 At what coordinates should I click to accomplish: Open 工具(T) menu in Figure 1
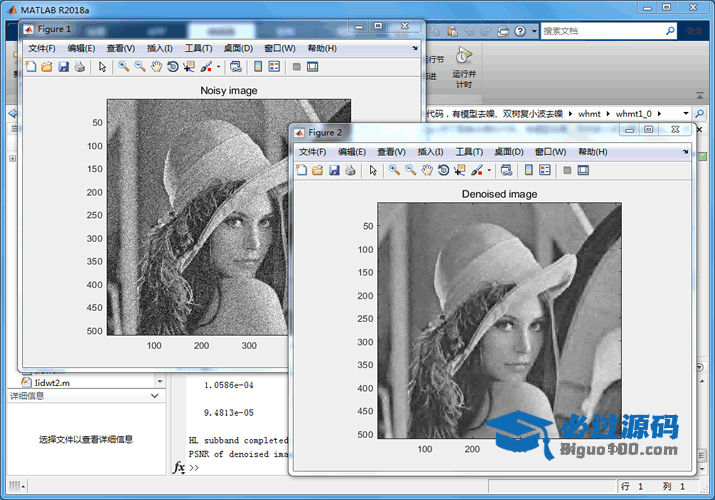pos(199,48)
